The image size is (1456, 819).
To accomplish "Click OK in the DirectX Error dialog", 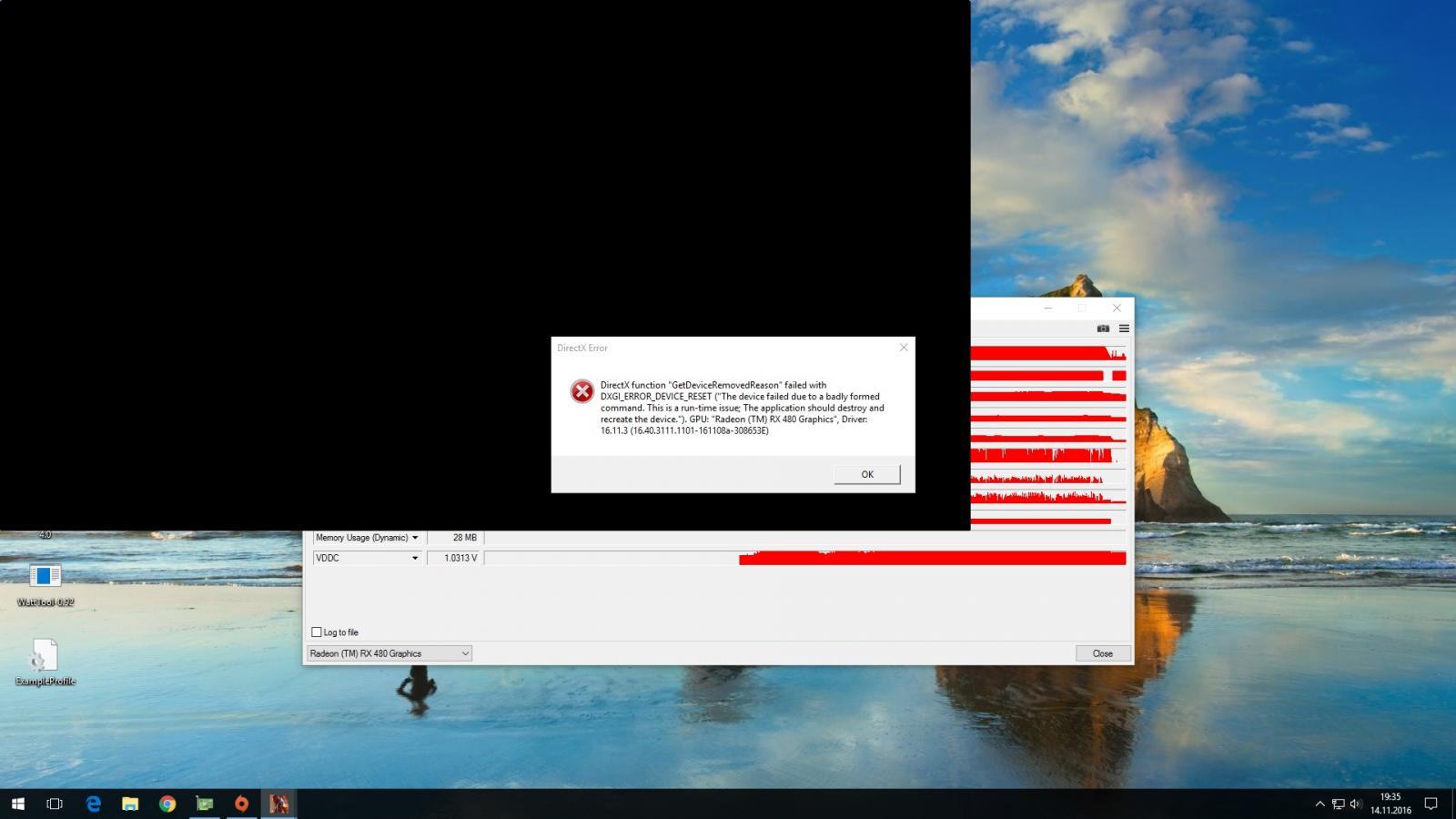I will 866,474.
